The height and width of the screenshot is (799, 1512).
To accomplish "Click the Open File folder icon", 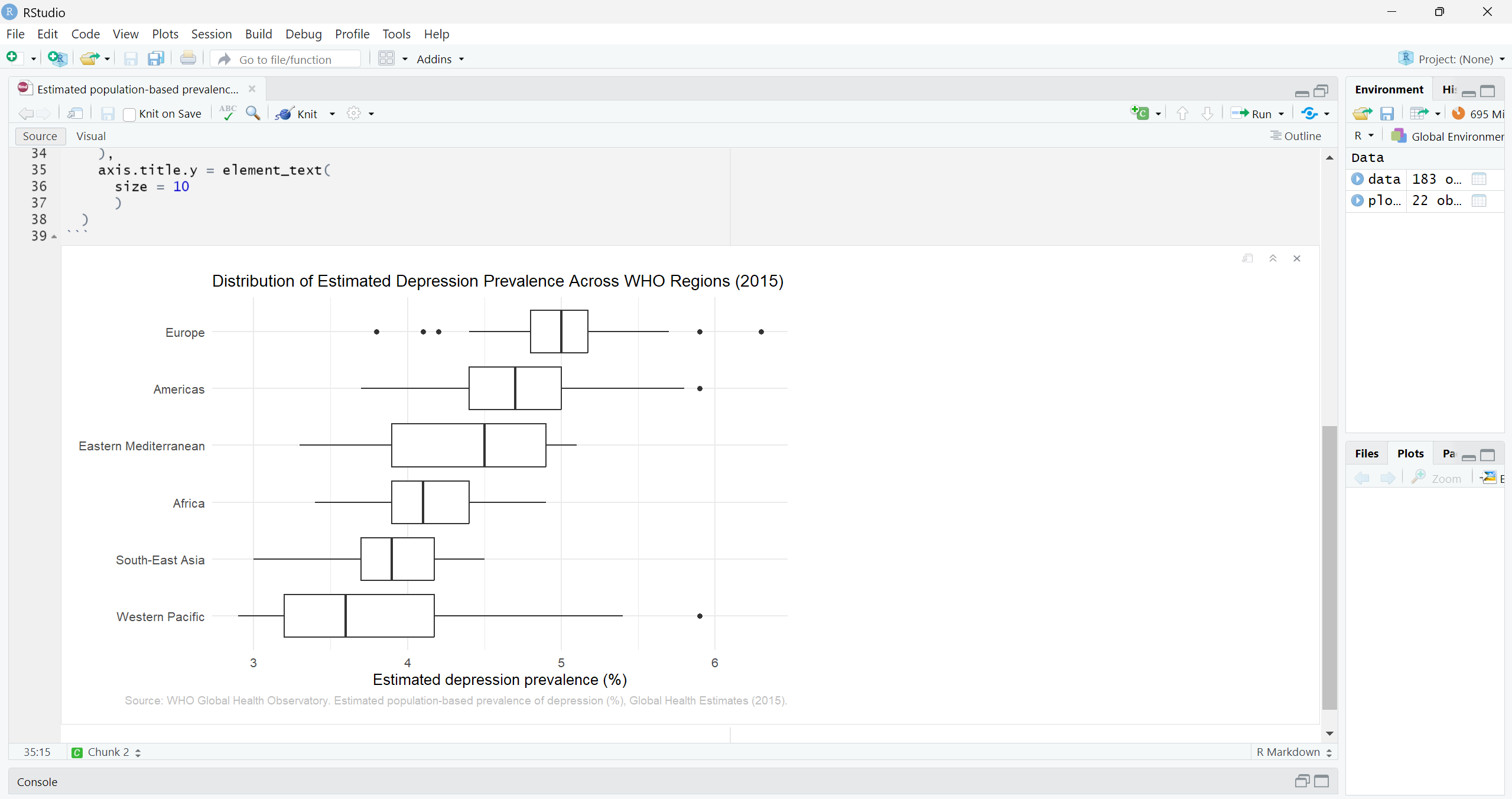I will pyautogui.click(x=90, y=58).
